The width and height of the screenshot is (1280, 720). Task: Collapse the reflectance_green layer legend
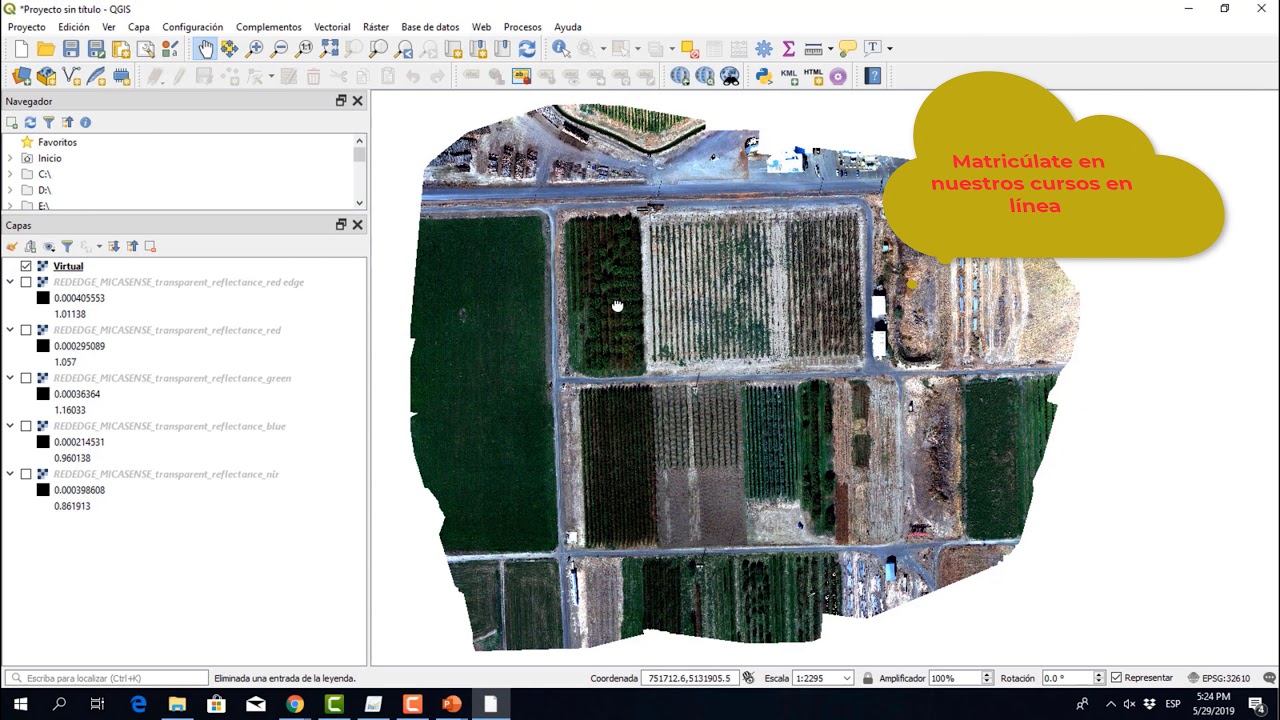click(x=10, y=378)
